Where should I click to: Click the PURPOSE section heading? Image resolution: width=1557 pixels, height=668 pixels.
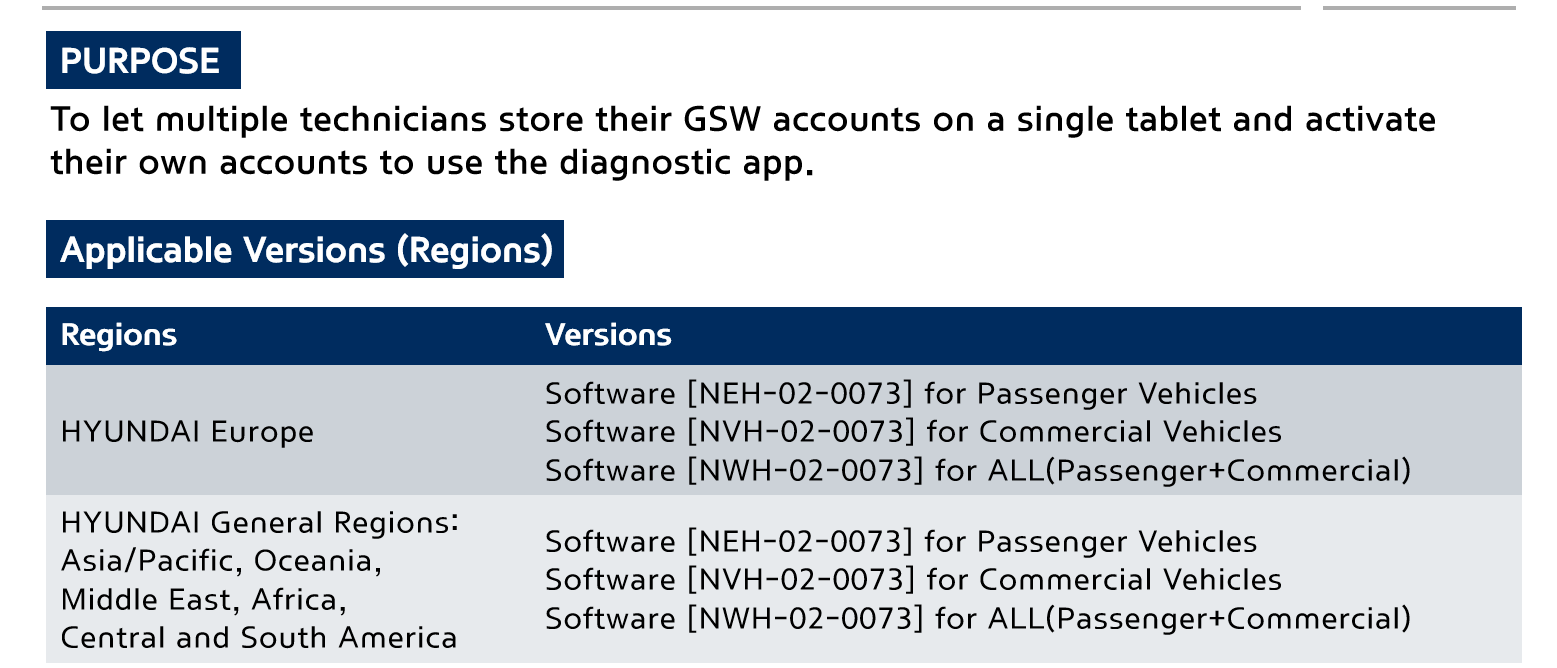[143, 61]
